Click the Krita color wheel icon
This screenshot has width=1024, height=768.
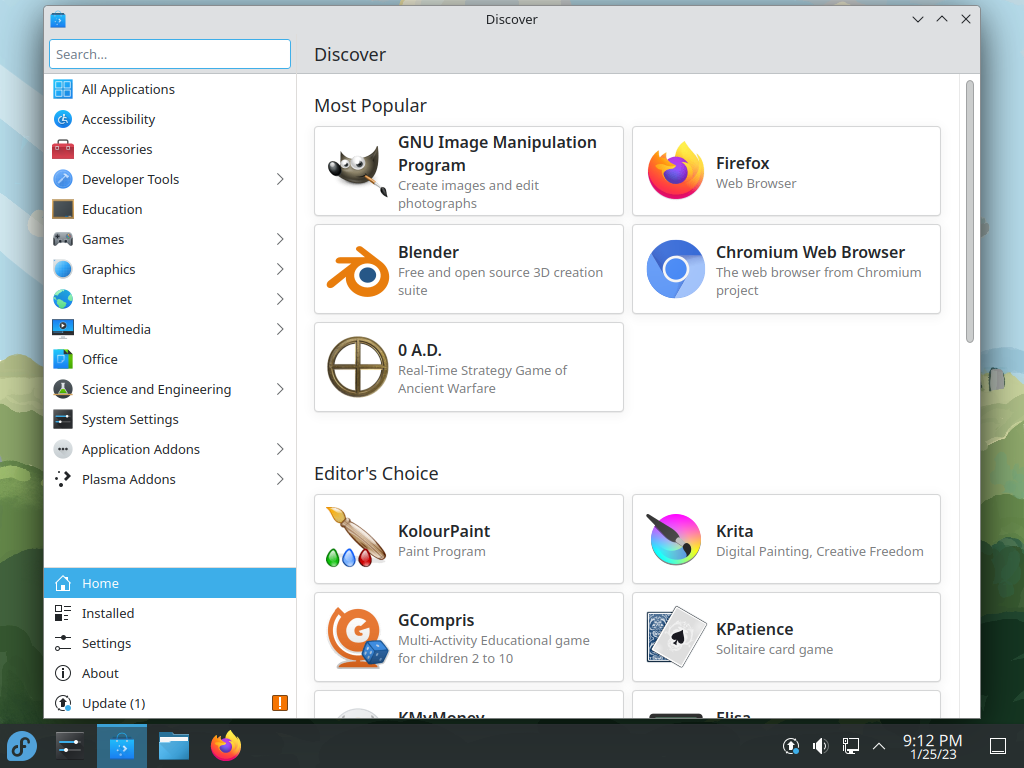(675, 539)
